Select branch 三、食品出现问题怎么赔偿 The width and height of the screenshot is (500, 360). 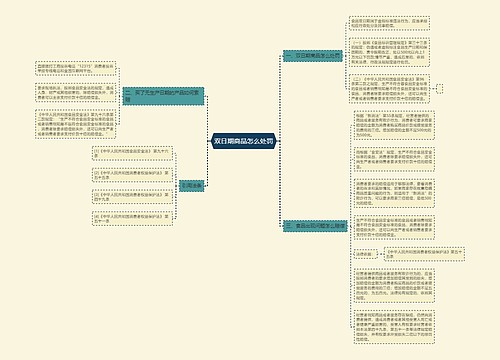(x=315, y=226)
